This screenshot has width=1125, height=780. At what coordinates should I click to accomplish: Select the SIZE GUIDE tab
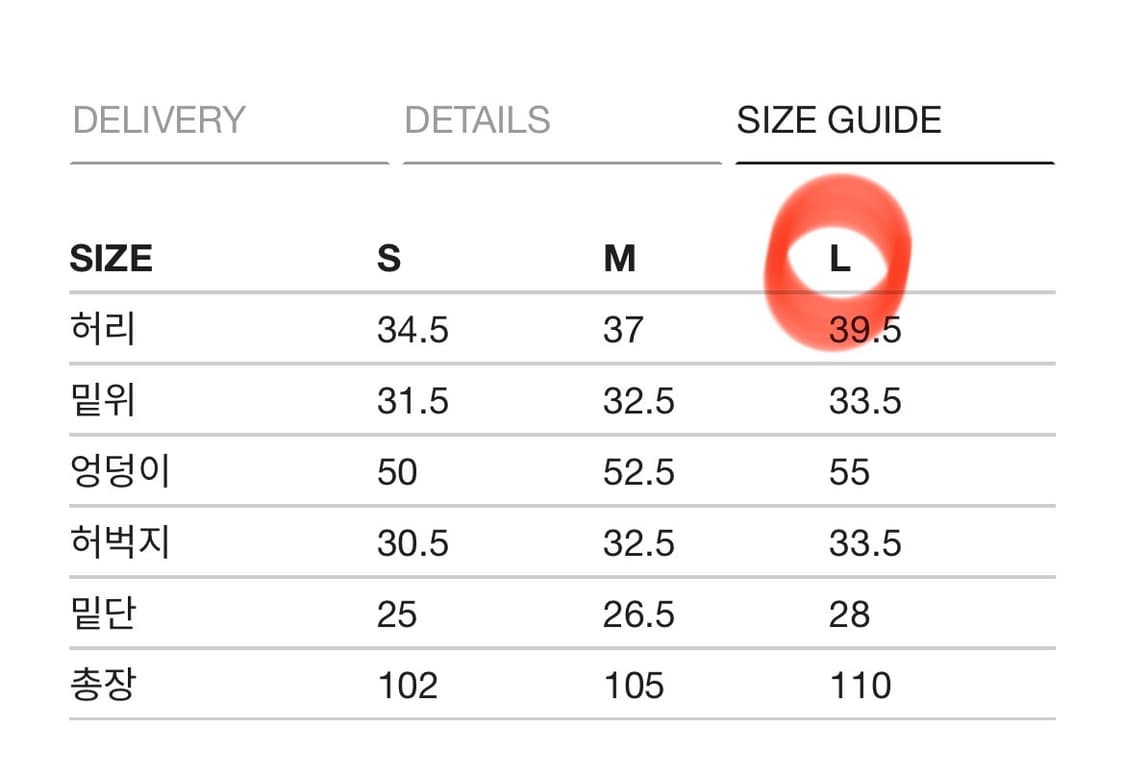click(839, 121)
